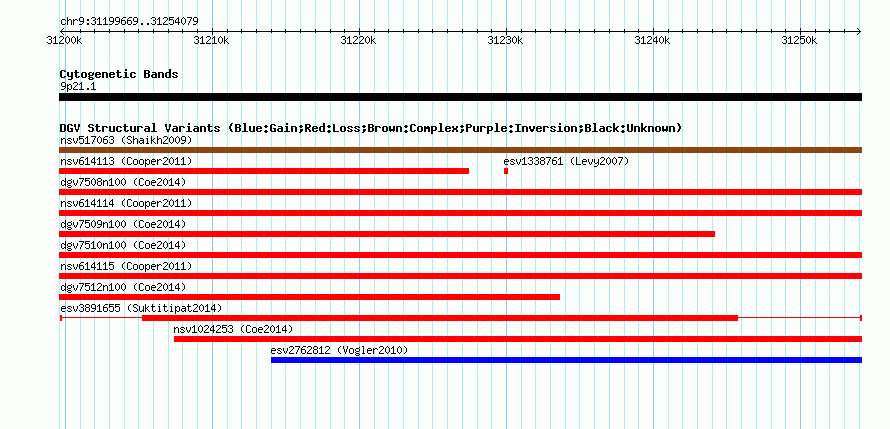Click the 31220k ruler tick label
The height and width of the screenshot is (429, 890).
tap(358, 40)
